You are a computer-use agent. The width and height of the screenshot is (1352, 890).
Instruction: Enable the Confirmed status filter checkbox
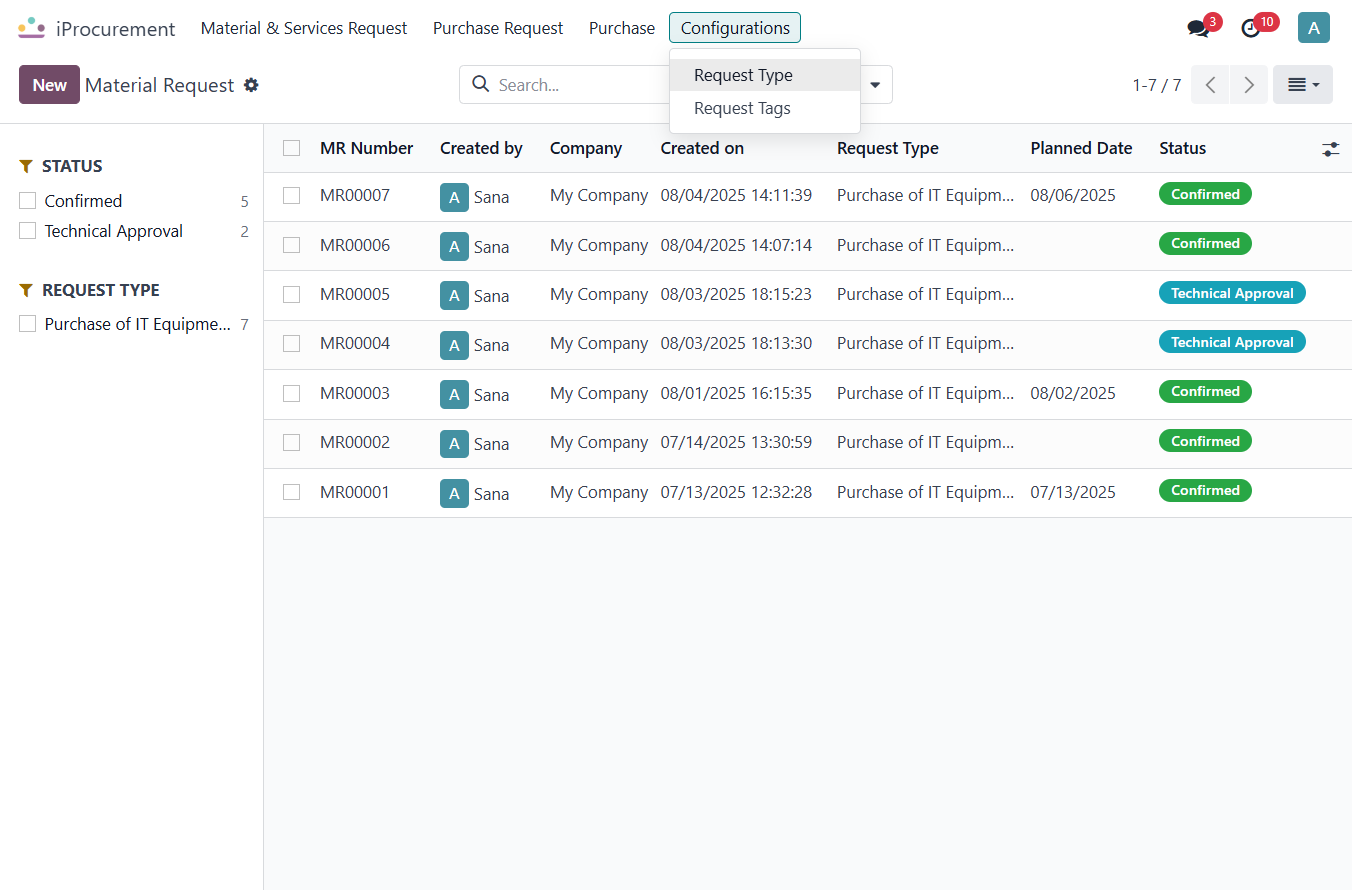pyautogui.click(x=28, y=201)
